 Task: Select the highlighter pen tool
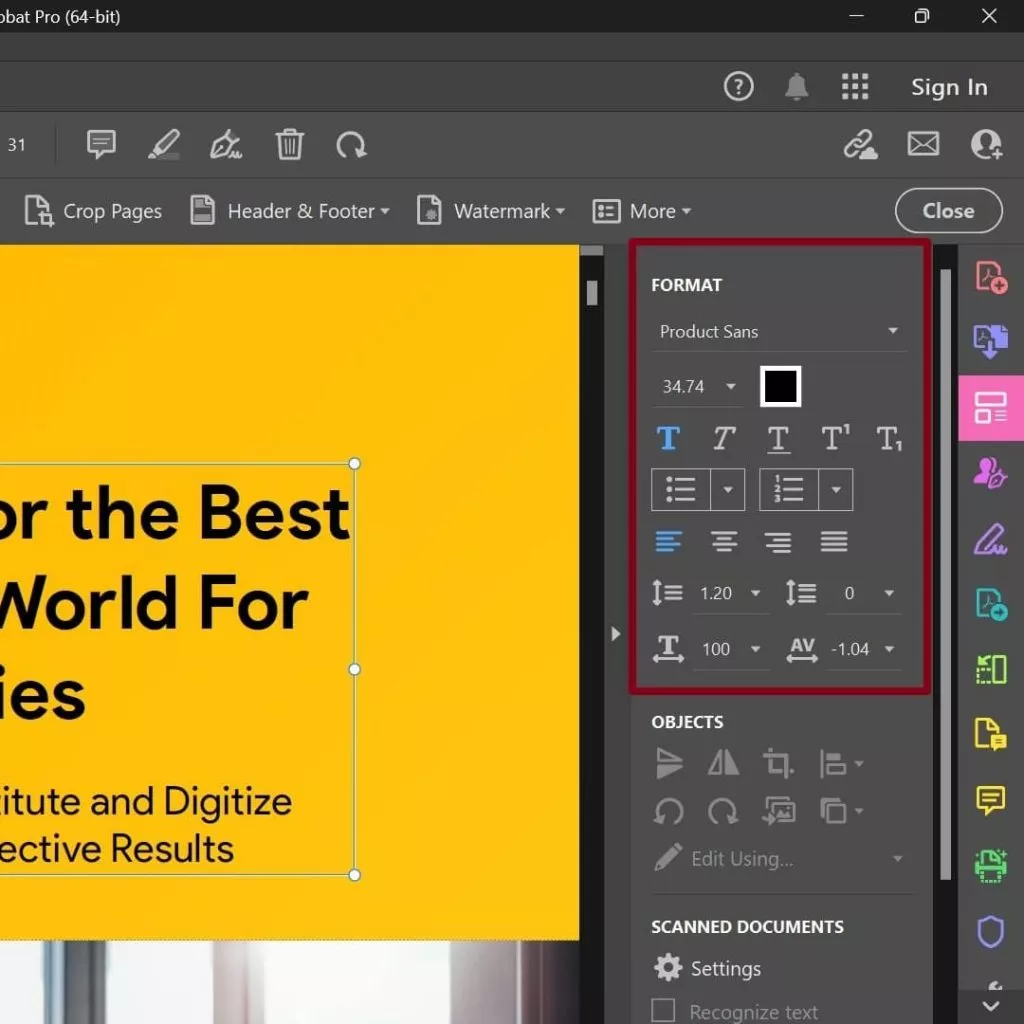163,145
